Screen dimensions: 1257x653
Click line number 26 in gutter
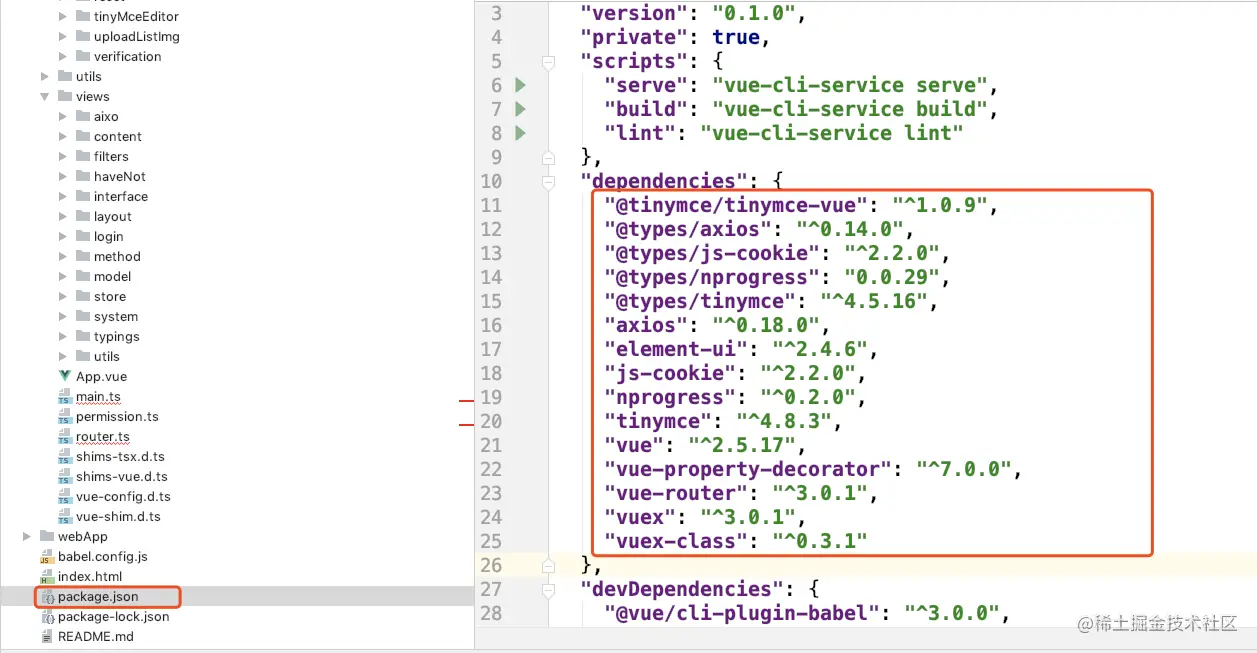click(x=490, y=565)
